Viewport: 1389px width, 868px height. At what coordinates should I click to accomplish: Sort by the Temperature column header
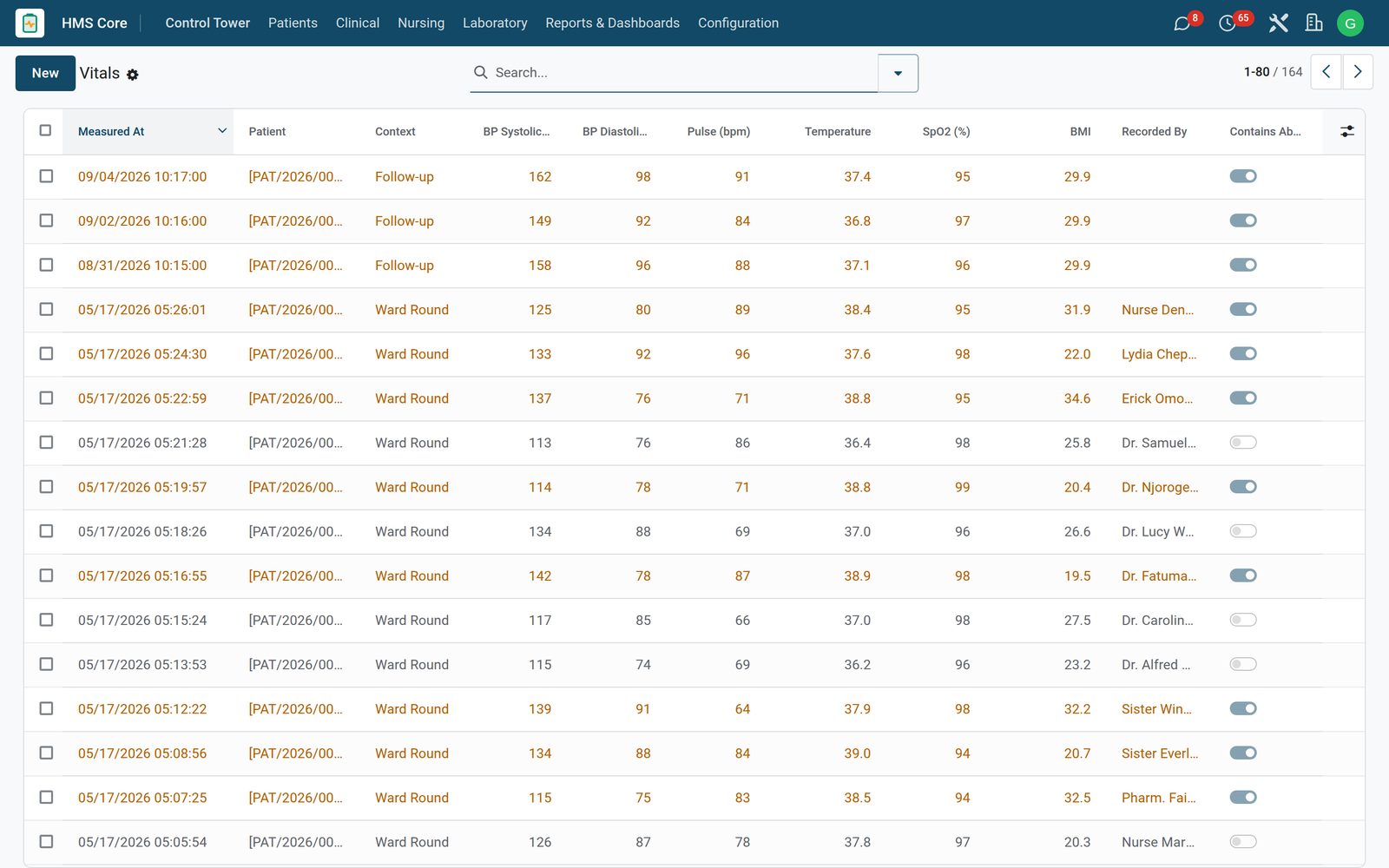838,131
